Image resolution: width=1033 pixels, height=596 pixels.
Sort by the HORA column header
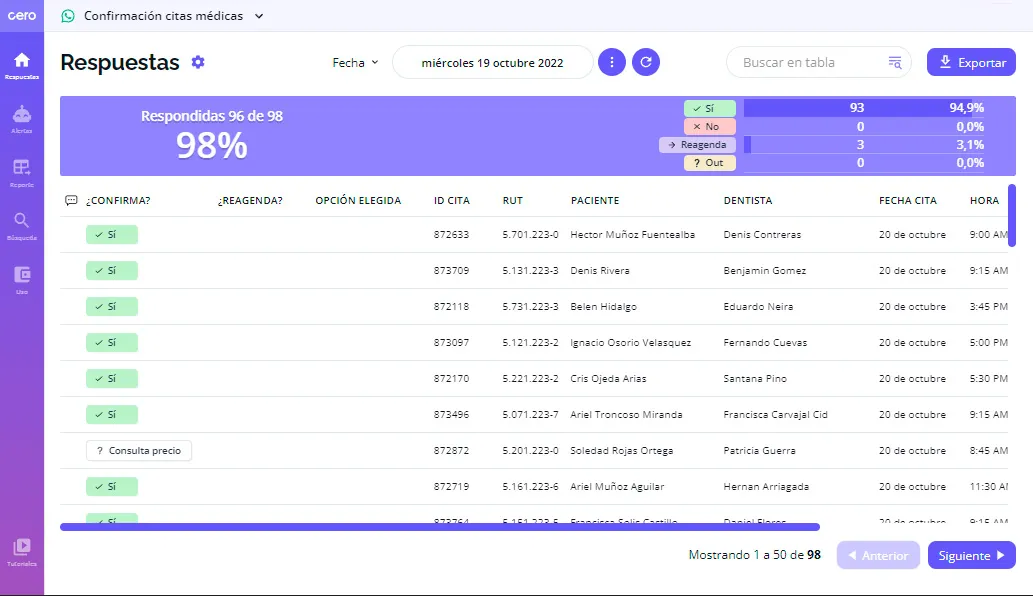[x=984, y=200]
